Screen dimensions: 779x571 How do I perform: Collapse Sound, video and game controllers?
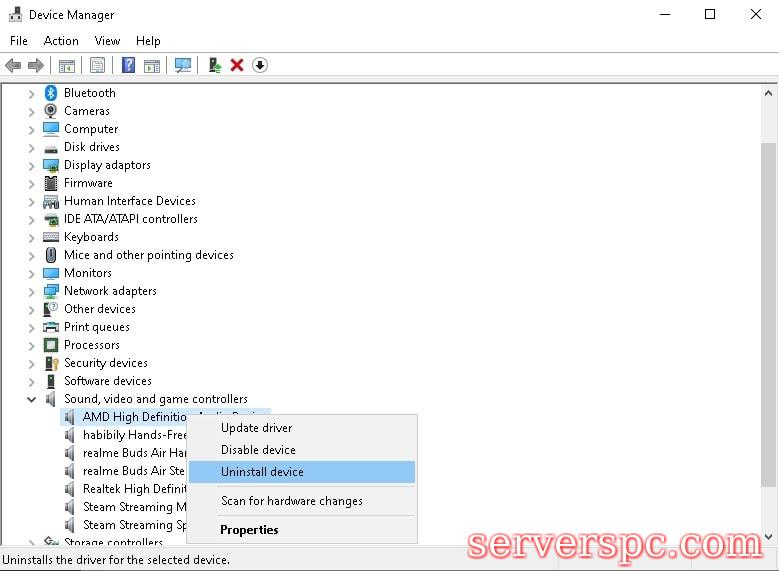[32, 399]
